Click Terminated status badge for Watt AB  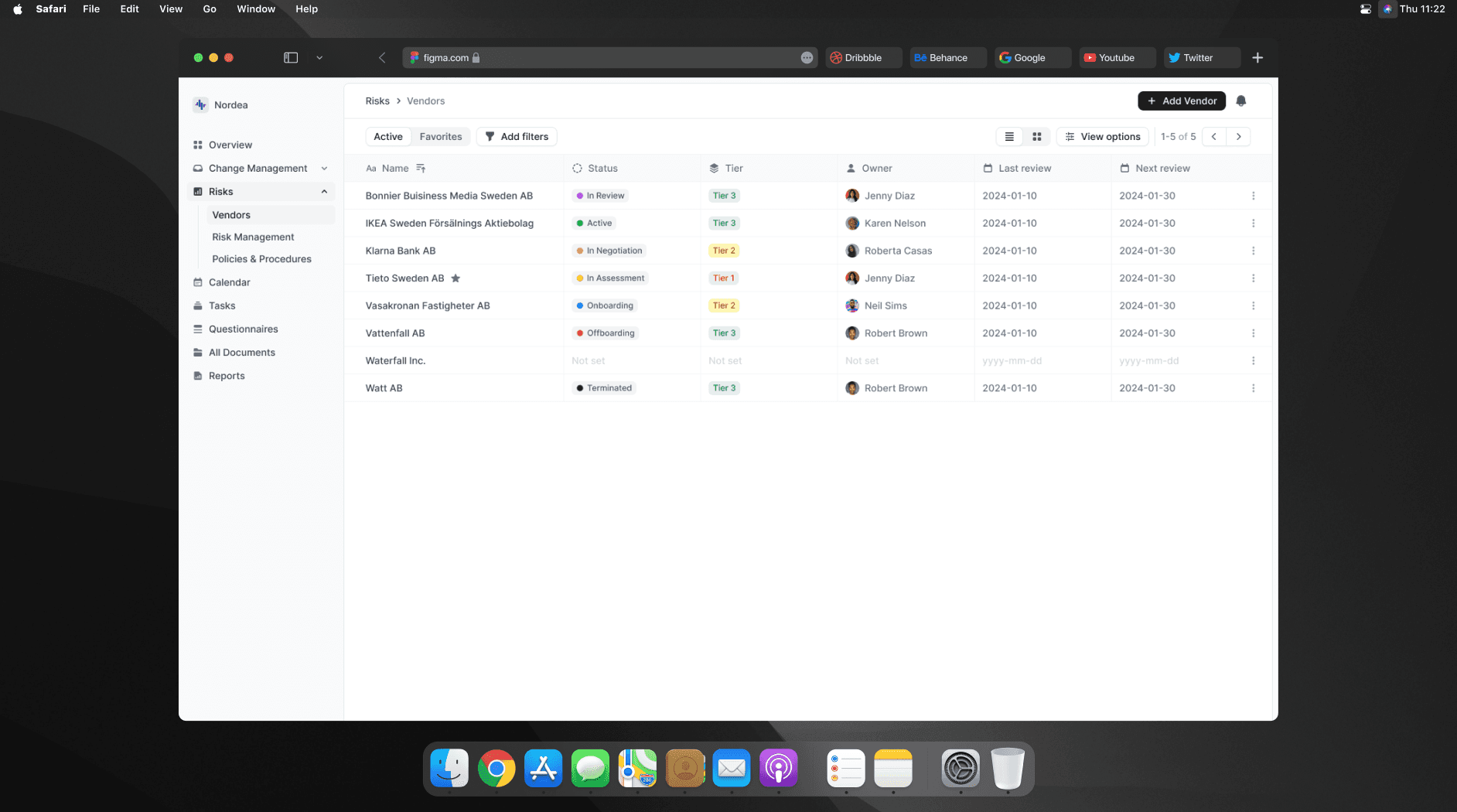click(x=604, y=387)
